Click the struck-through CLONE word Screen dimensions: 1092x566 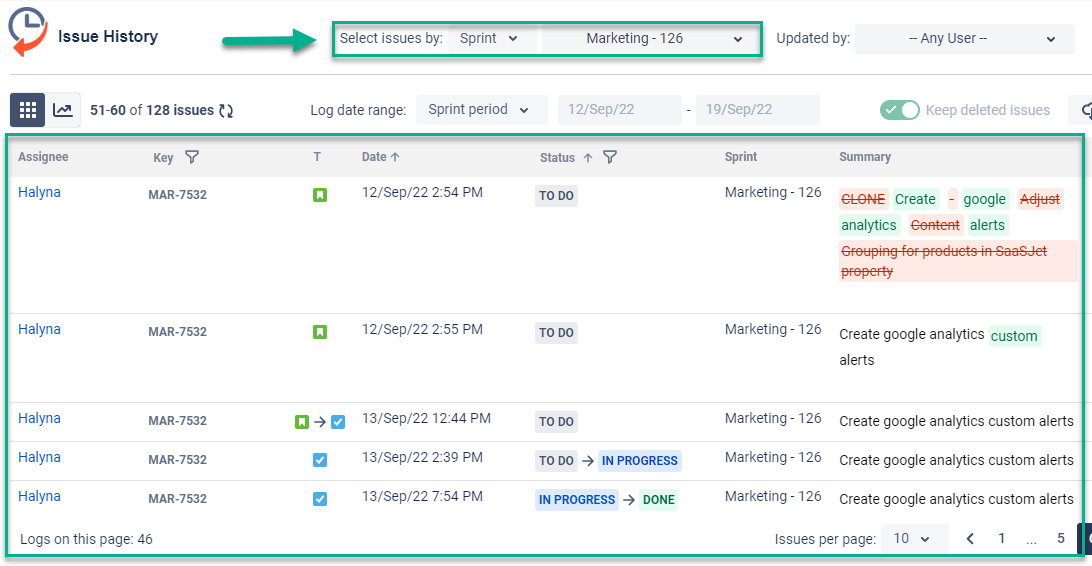pos(863,200)
